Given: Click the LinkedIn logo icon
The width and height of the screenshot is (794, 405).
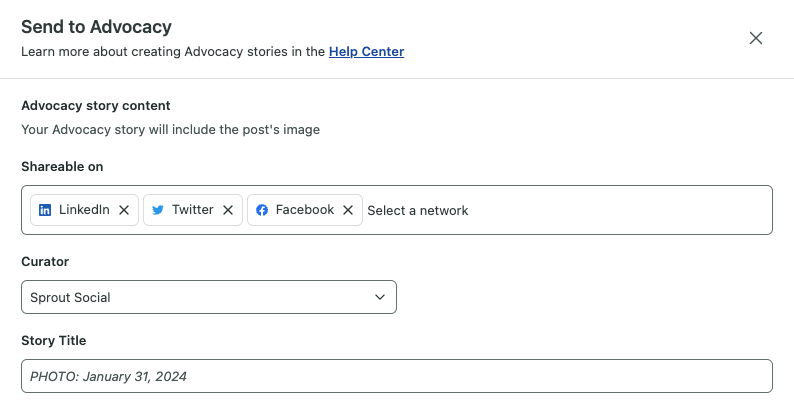Looking at the screenshot, I should [x=45, y=210].
